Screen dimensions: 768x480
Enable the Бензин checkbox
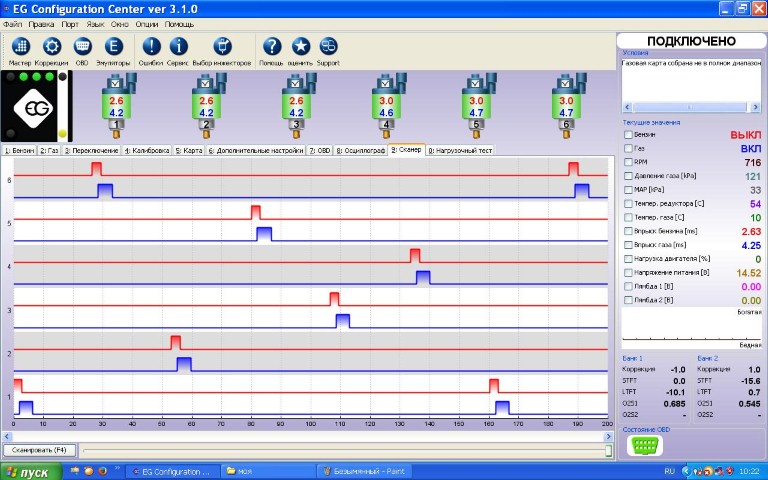pyautogui.click(x=628, y=134)
